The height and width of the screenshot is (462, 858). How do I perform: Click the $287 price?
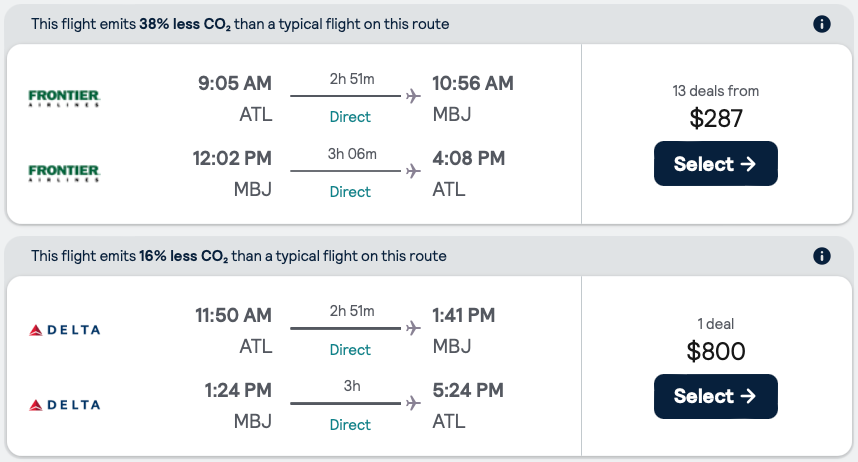tap(716, 119)
